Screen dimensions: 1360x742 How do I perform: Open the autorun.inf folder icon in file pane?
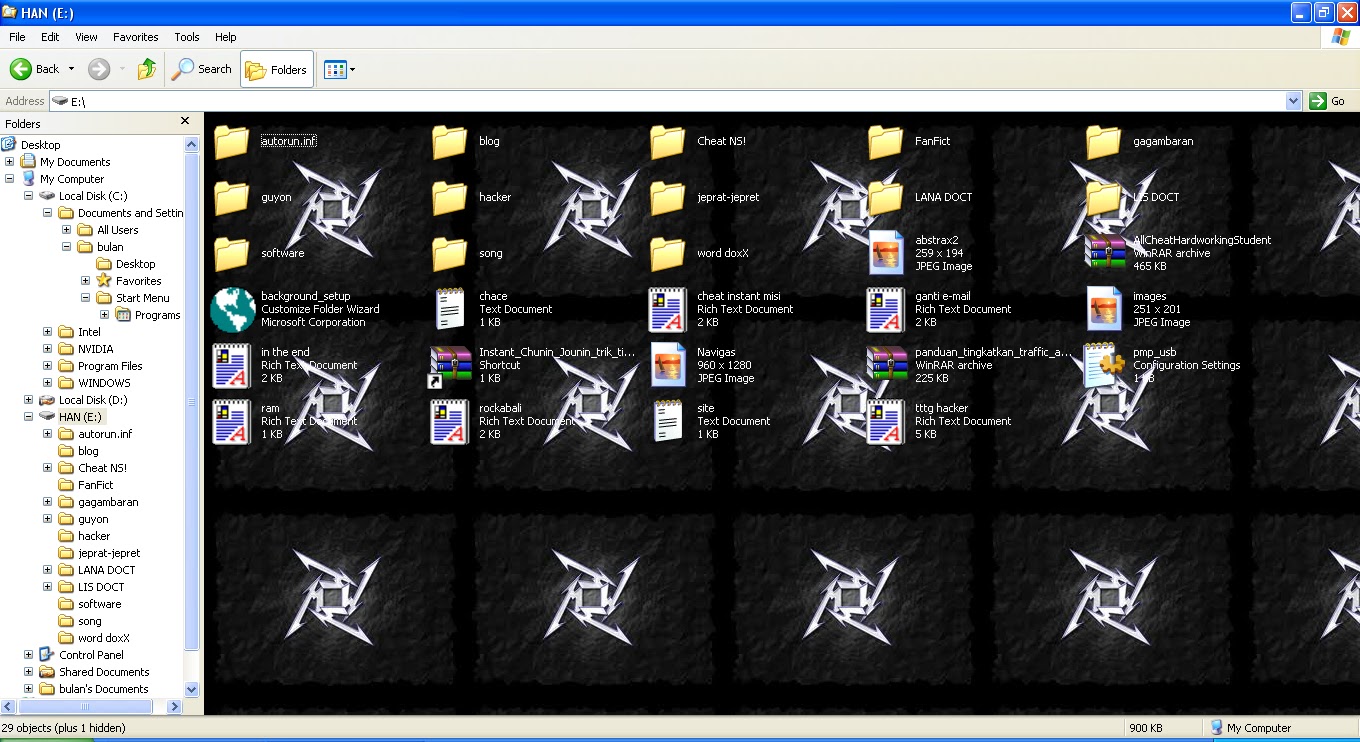coord(231,142)
